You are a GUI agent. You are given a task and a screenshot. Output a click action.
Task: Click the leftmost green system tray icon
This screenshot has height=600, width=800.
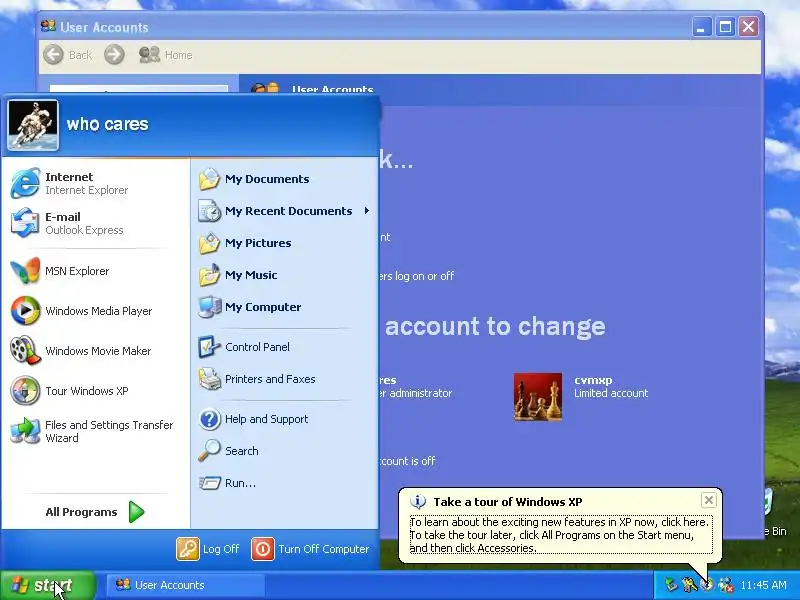671,585
